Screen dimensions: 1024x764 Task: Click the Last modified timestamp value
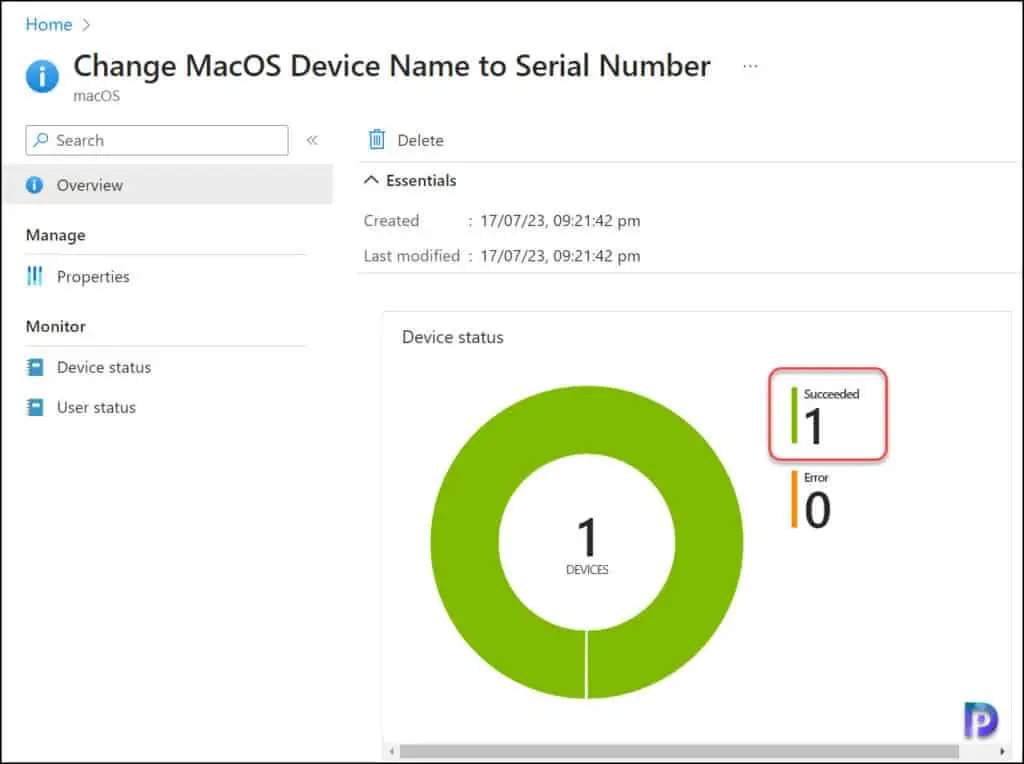pyautogui.click(x=560, y=256)
